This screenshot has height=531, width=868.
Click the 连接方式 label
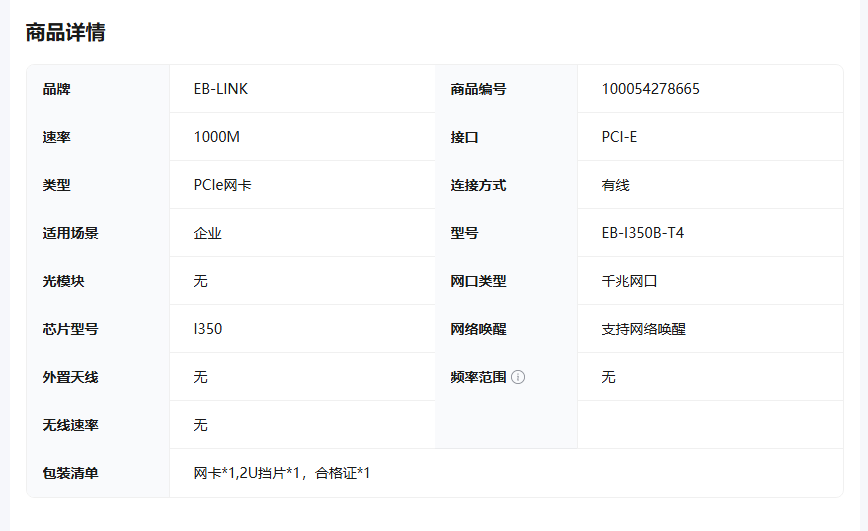(x=478, y=185)
